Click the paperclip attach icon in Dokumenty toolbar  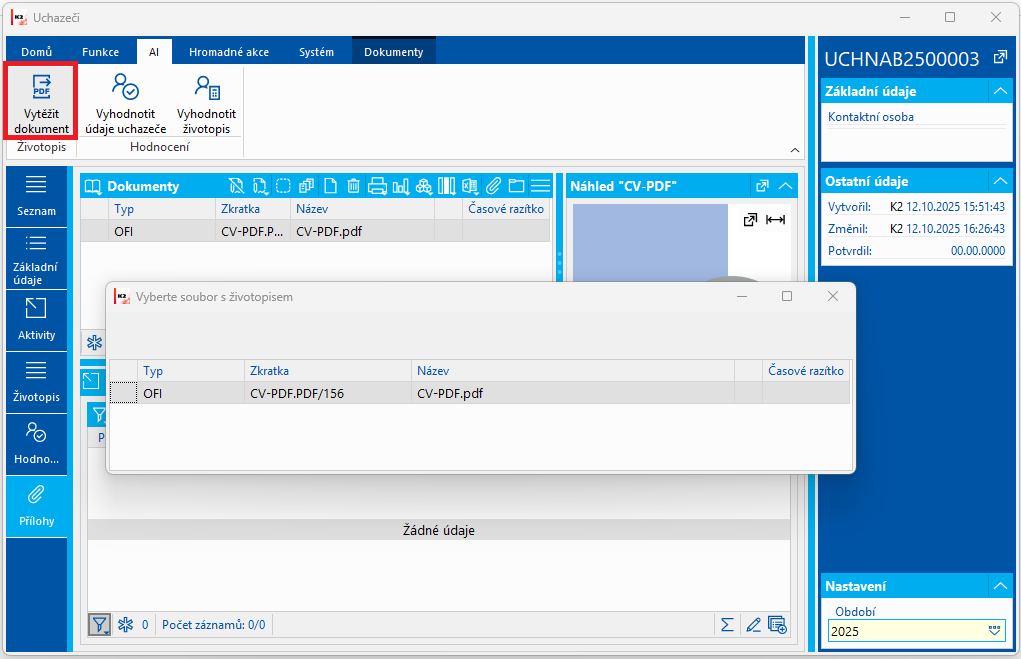(x=494, y=186)
